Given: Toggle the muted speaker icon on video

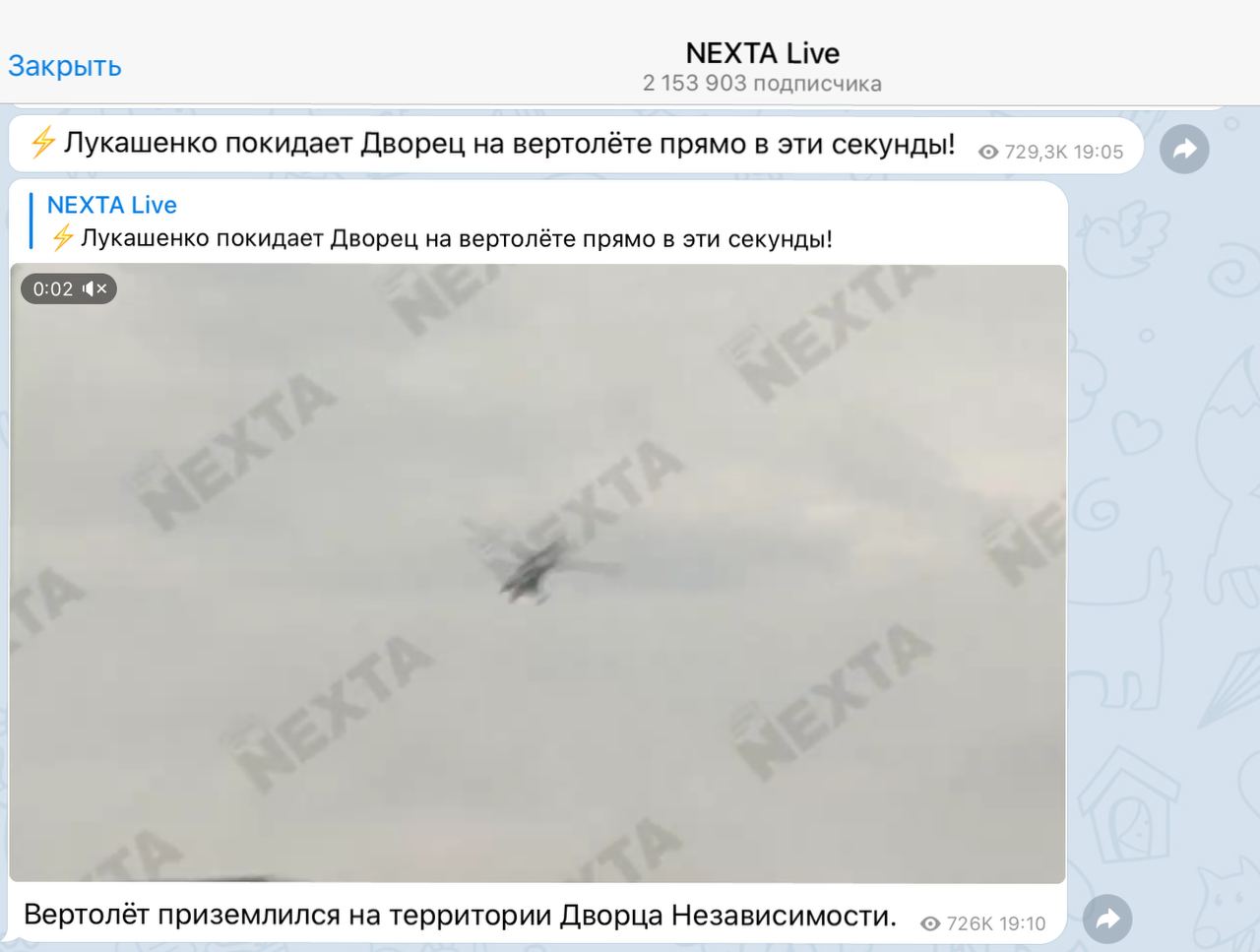Looking at the screenshot, I should click(x=94, y=288).
